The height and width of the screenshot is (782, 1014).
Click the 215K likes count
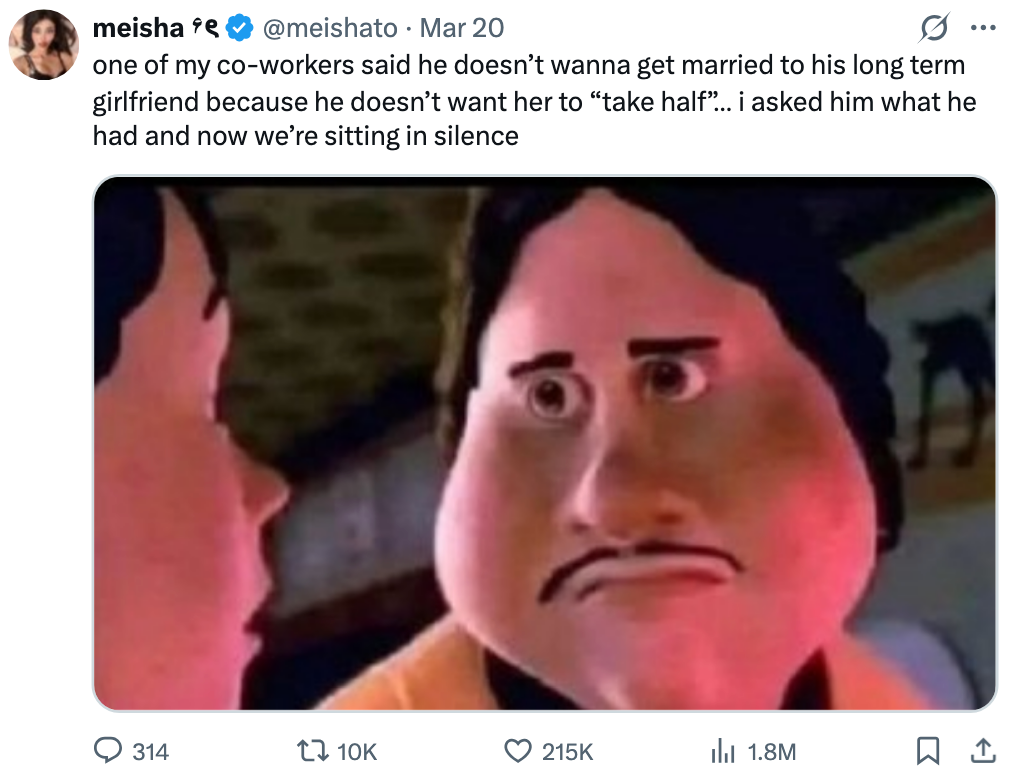click(567, 751)
